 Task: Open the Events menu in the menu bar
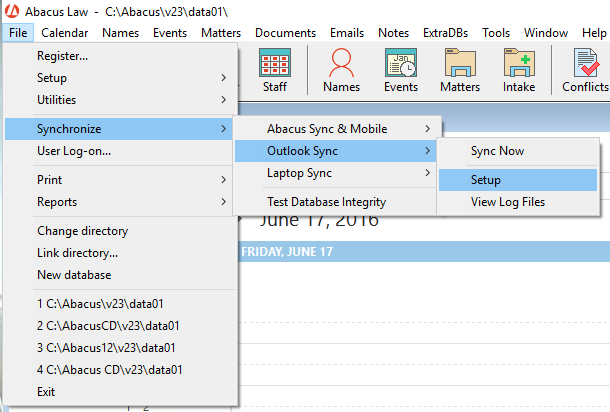coord(170,33)
